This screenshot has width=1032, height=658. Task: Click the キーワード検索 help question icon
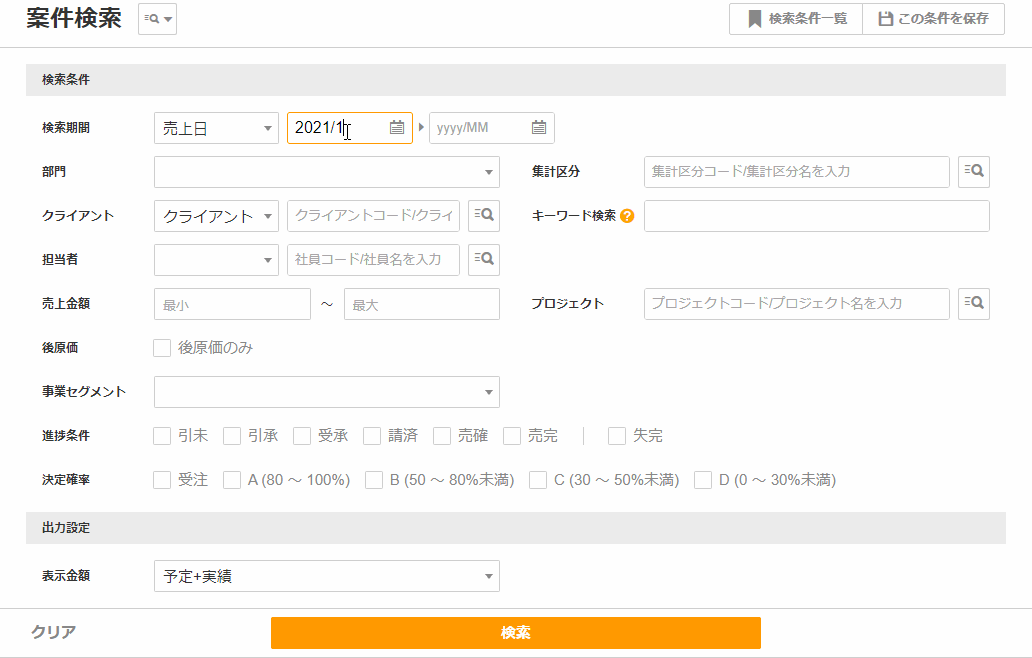[x=627, y=216]
